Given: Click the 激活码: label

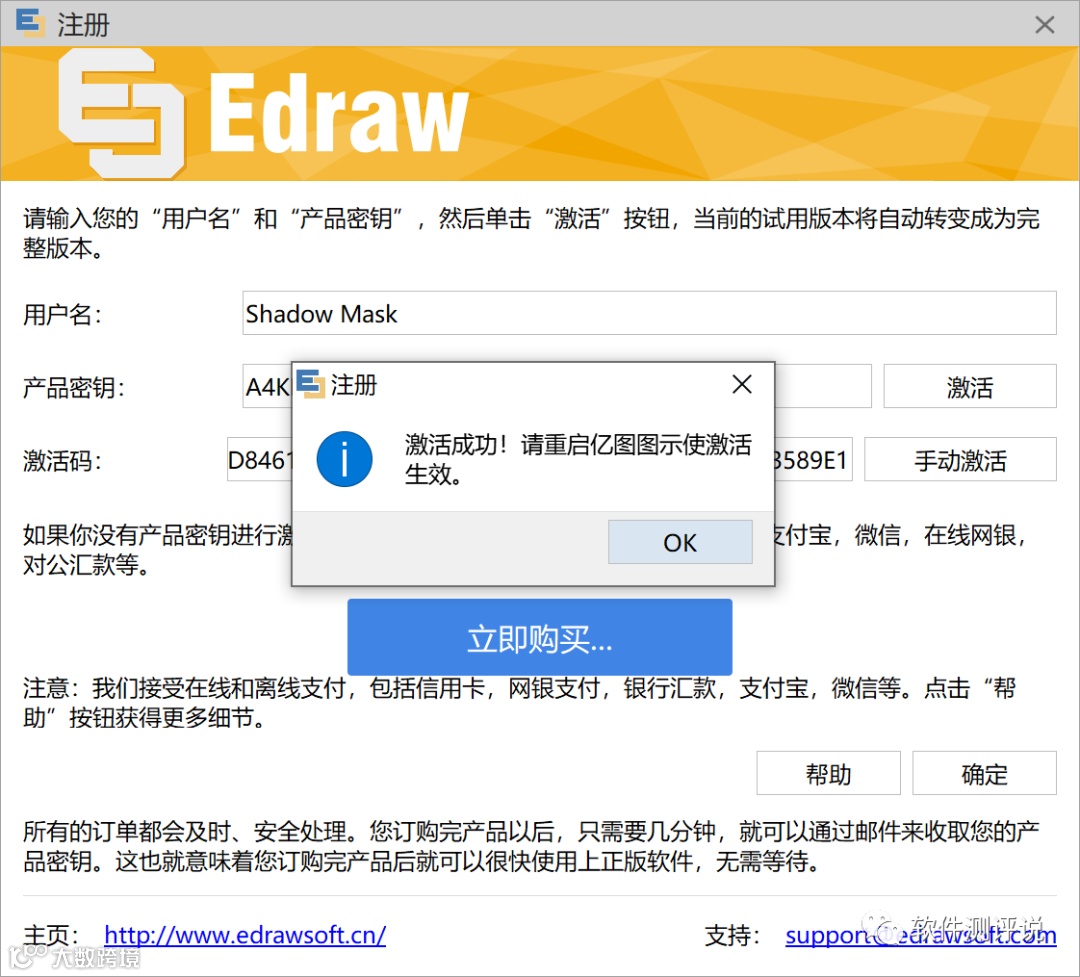Looking at the screenshot, I should (x=62, y=461).
